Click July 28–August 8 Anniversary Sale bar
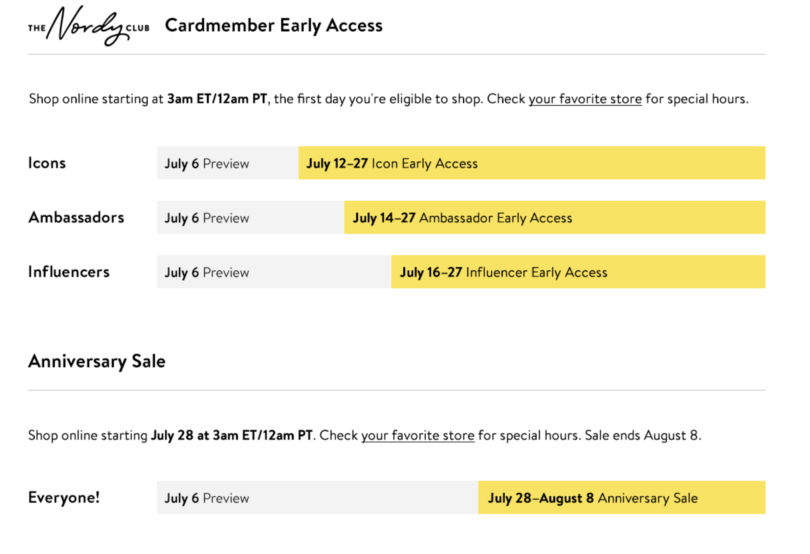Screen dimensions: 810x554 coord(622,498)
